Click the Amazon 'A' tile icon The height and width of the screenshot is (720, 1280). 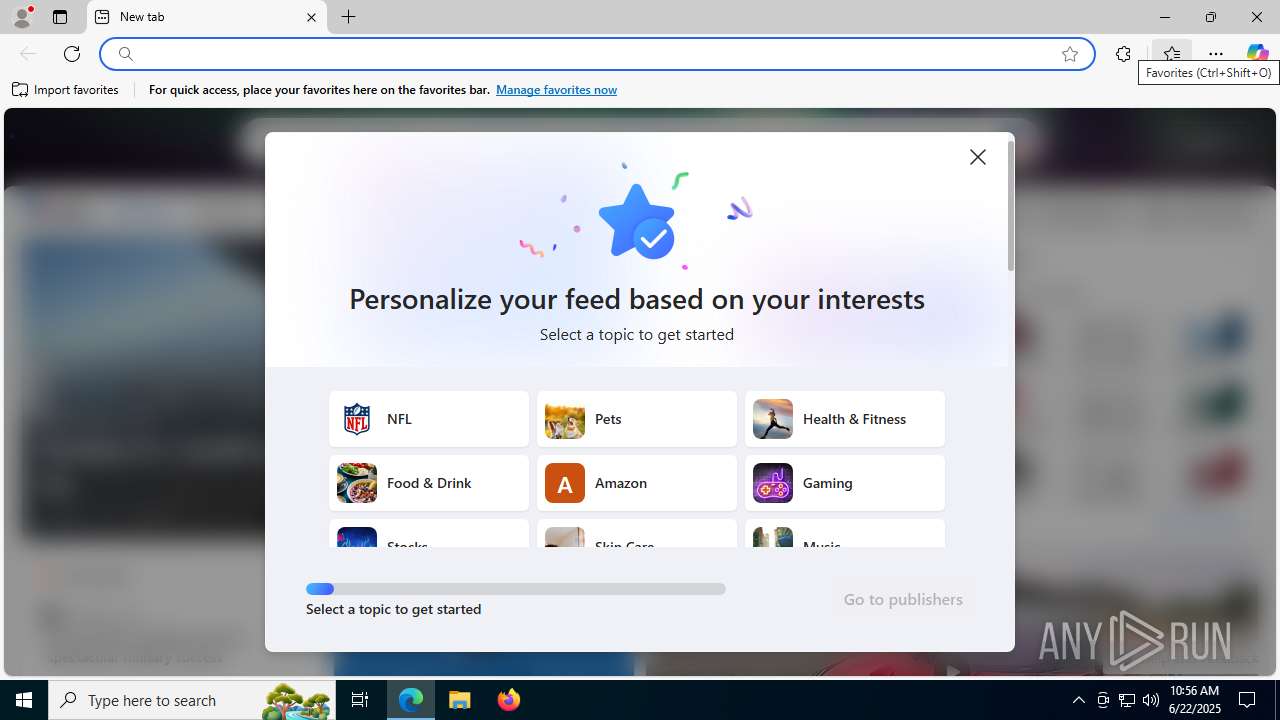565,483
